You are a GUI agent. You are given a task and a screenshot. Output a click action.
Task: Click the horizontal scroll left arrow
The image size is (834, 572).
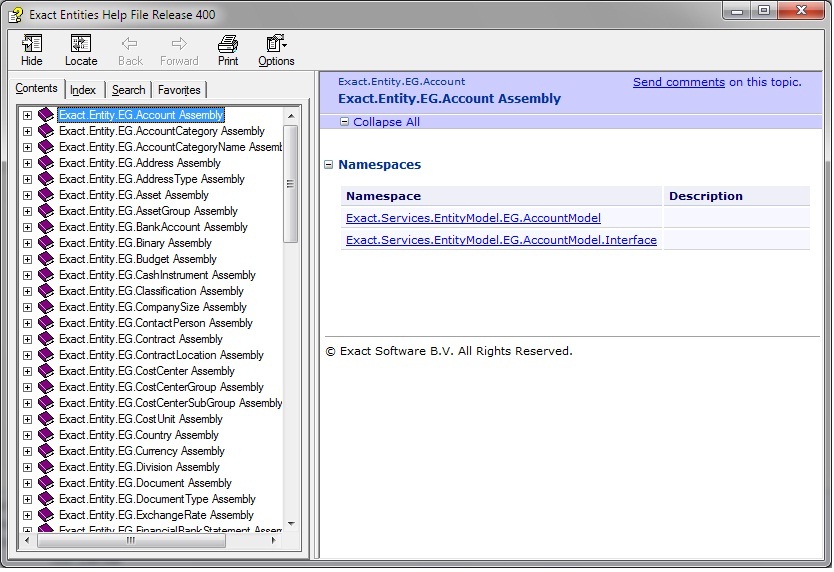click(27, 541)
